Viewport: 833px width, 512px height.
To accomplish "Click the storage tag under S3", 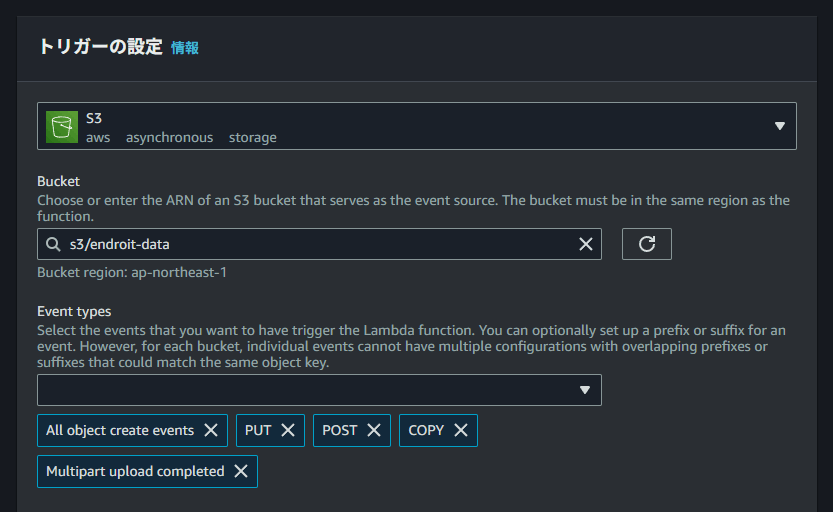I will click(x=252, y=138).
